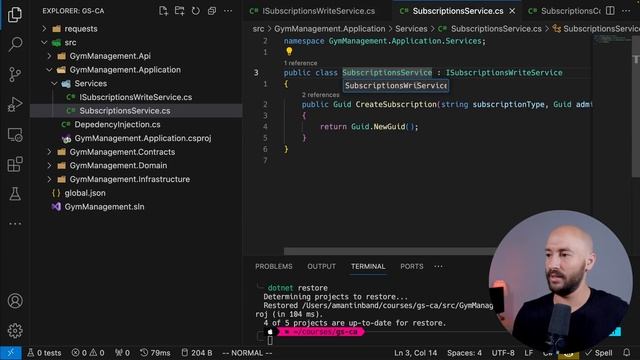Open the Search view in activity bar
The width and height of the screenshot is (640, 360).
click(15, 44)
